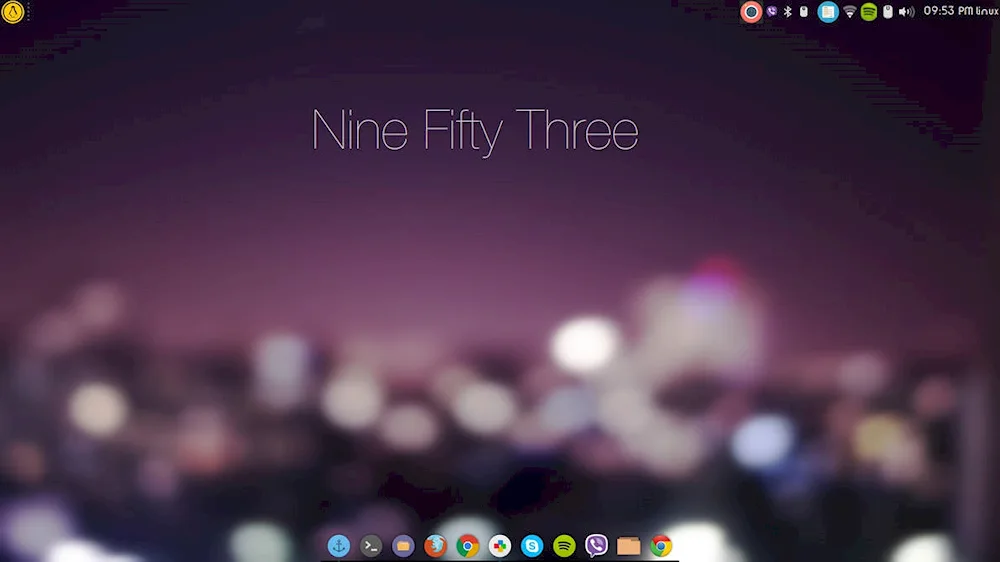Launch Viber from the dock
Image resolution: width=1000 pixels, height=562 pixels.
pos(596,546)
